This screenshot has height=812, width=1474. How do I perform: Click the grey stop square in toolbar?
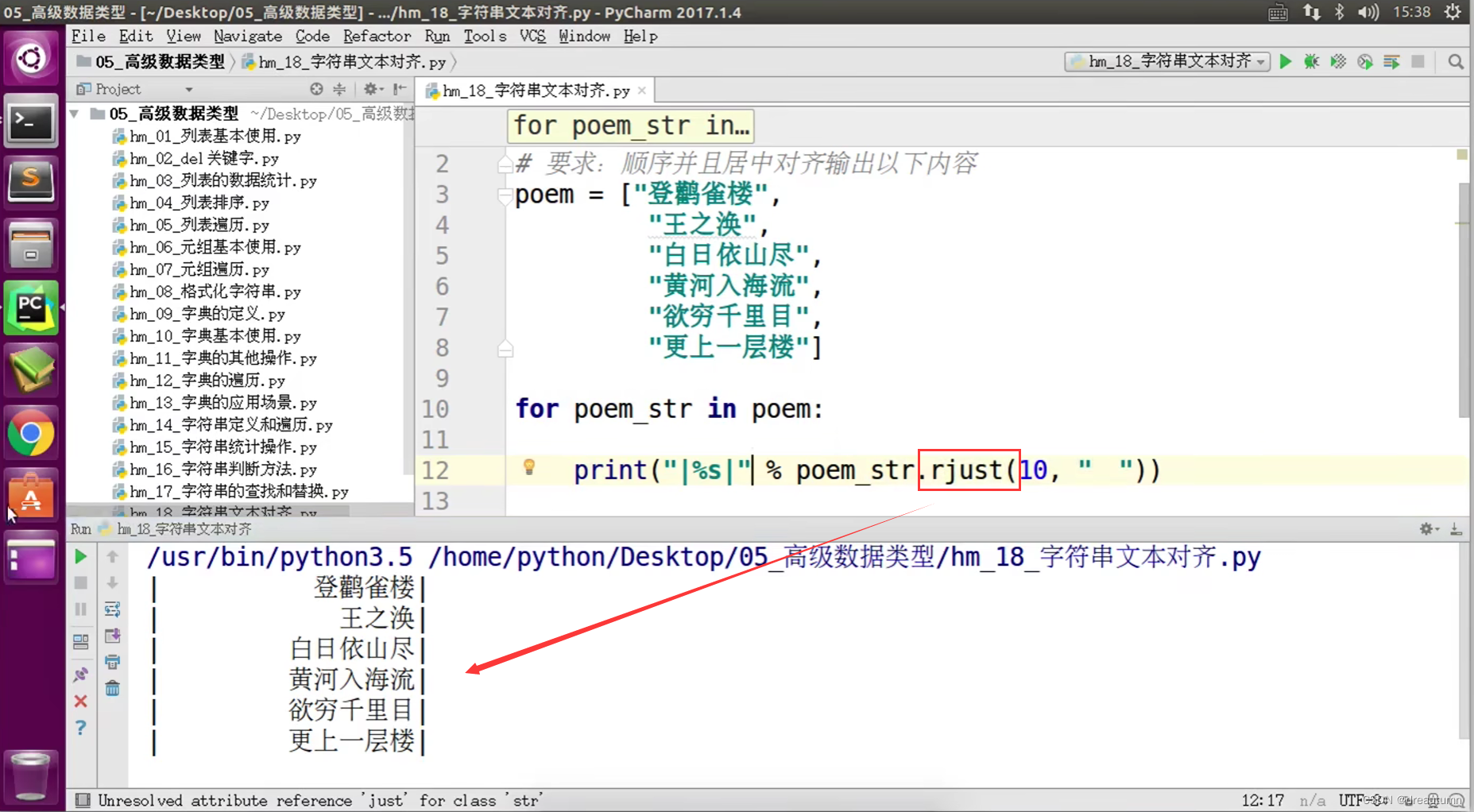[x=1418, y=61]
